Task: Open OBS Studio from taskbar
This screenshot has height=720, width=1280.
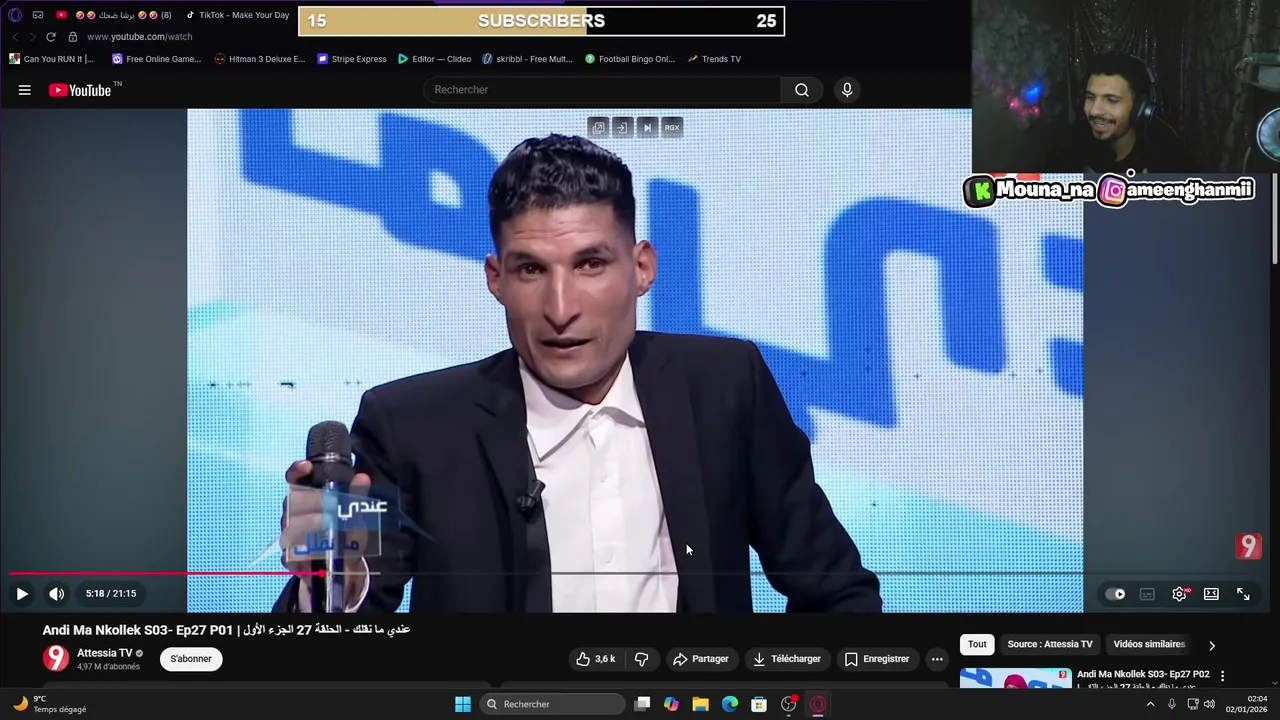Action: click(x=789, y=704)
